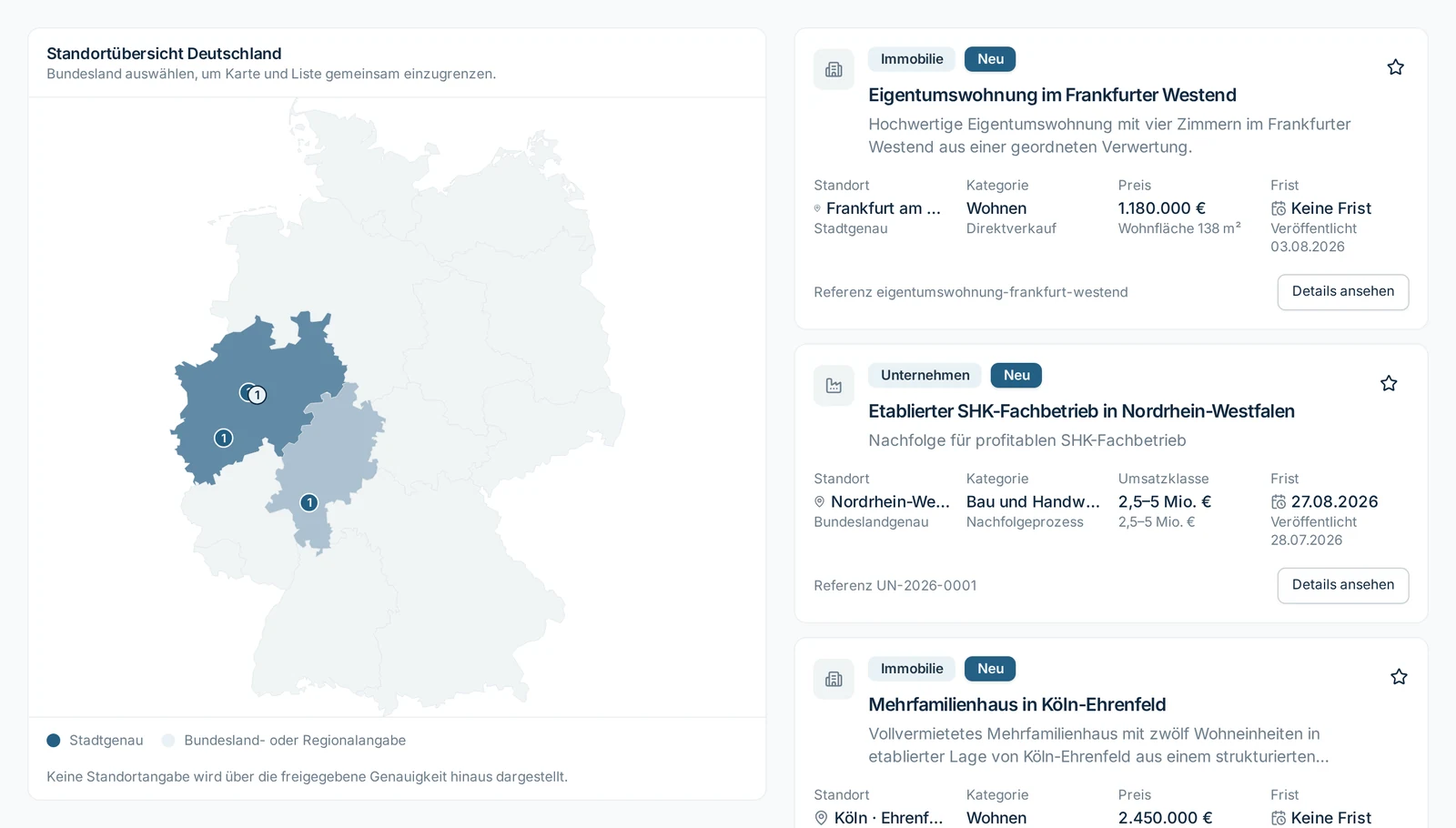
Task: Click calendar icon beside Keine Frist in Frankfurt card
Action: coord(1279,208)
